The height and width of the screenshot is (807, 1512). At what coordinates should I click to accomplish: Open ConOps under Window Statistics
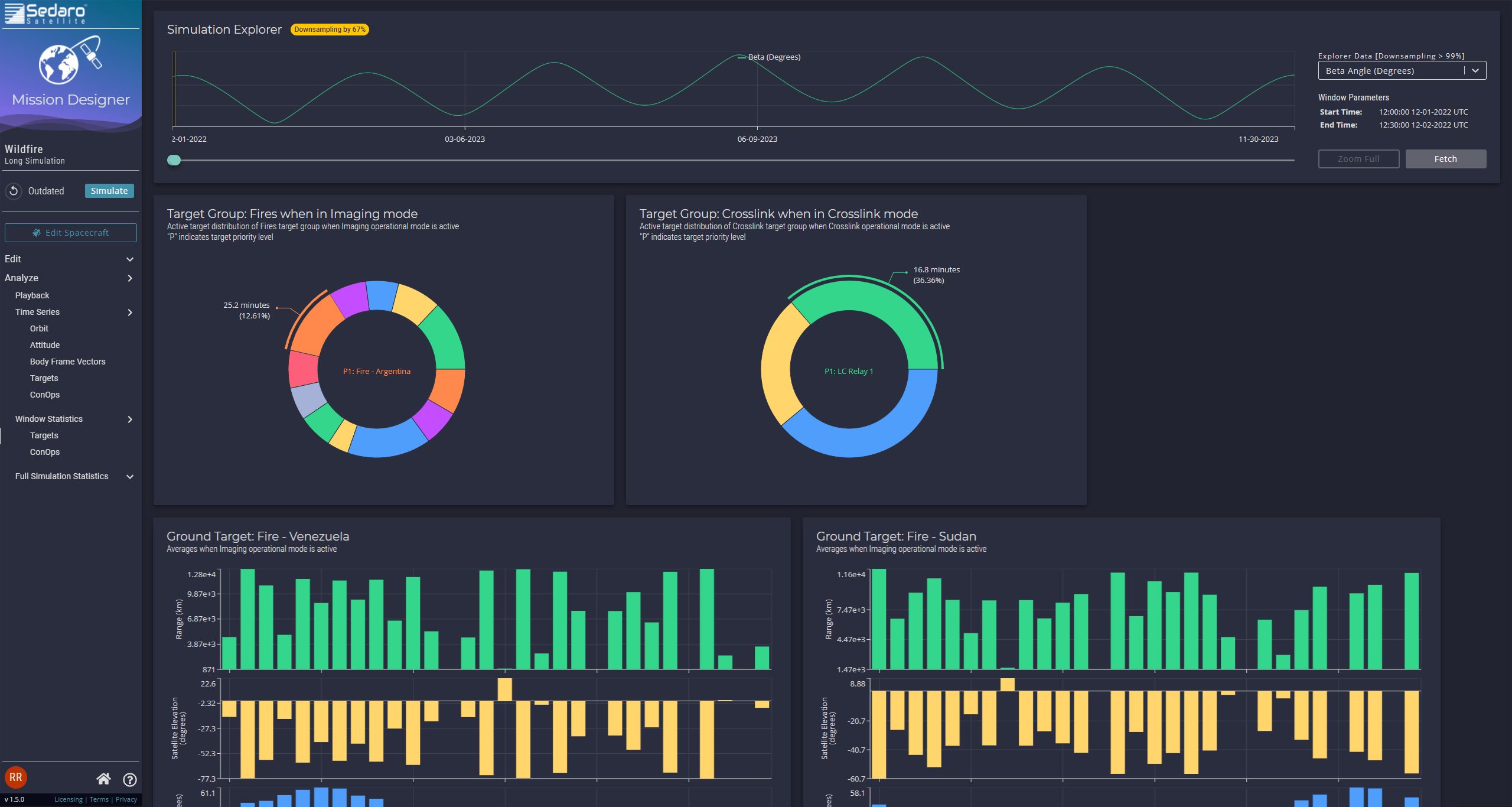tap(45, 452)
